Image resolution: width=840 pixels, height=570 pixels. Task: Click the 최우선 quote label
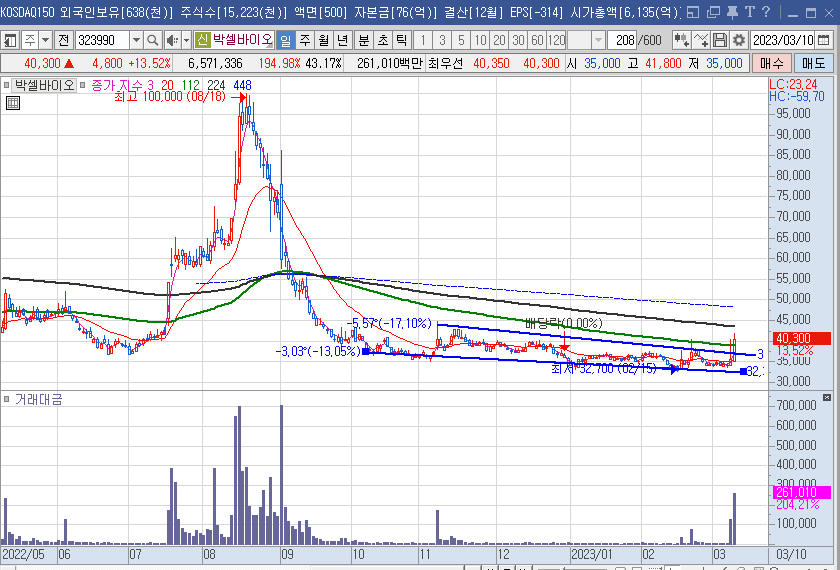click(x=446, y=63)
